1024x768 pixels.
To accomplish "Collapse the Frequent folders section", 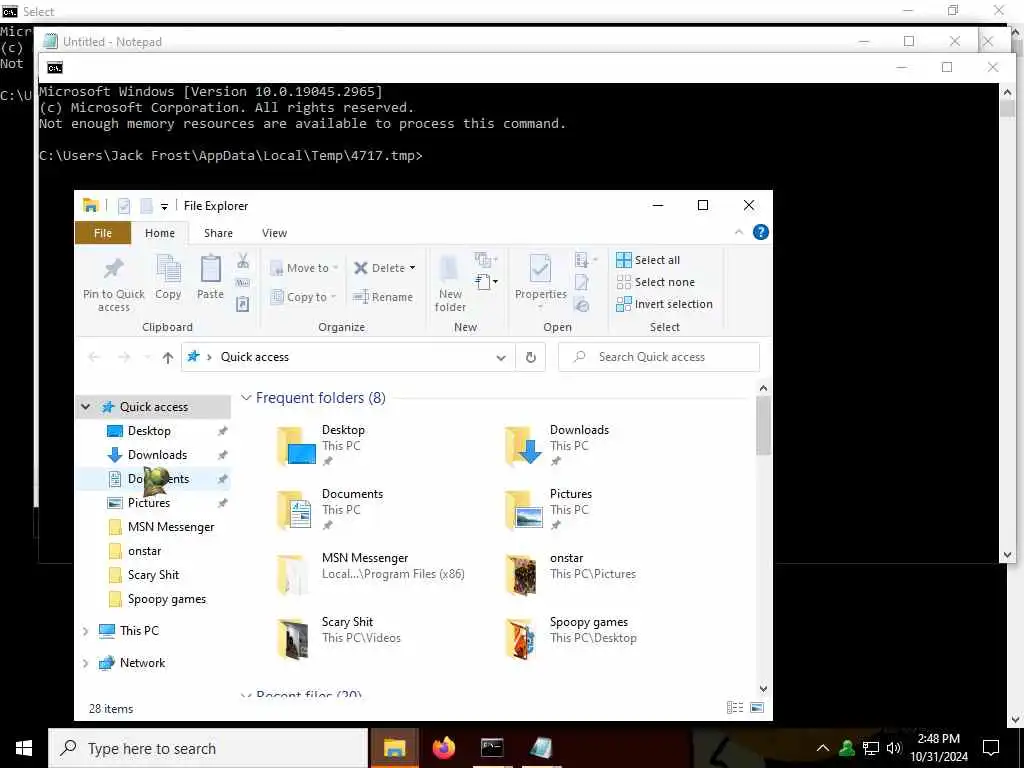I will pyautogui.click(x=246, y=398).
